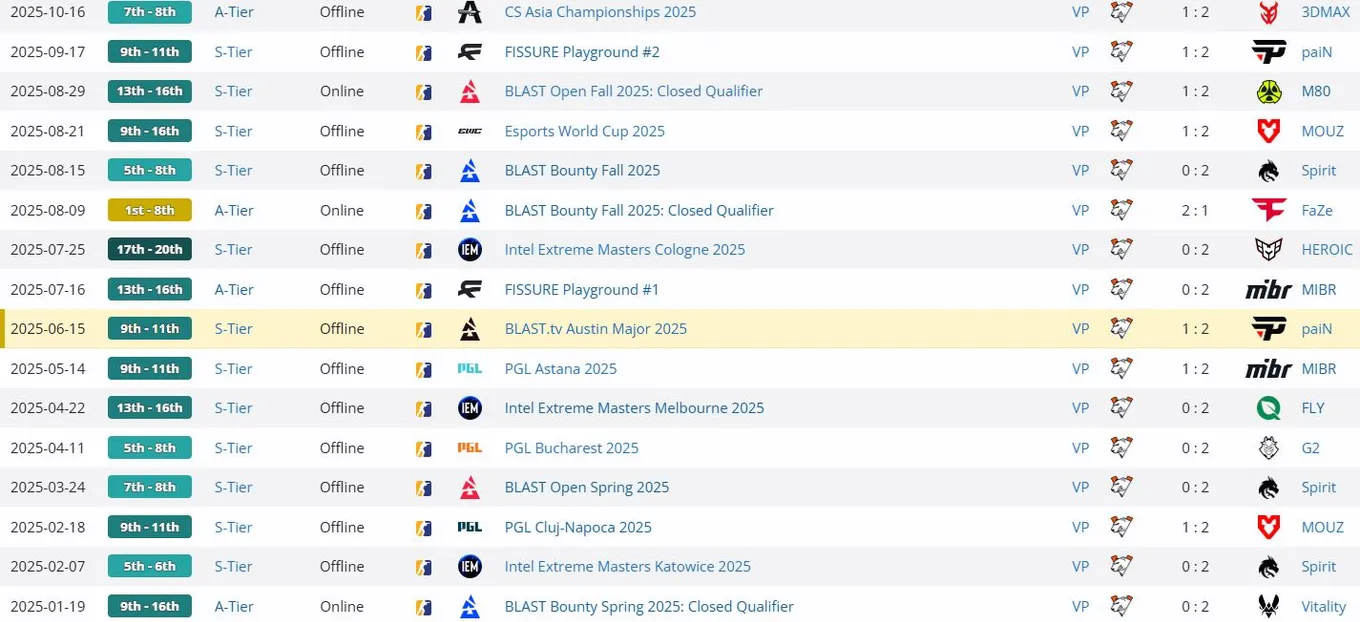This screenshot has width=1360, height=622.
Task: Click the HEROIC team name link
Action: click(1327, 250)
